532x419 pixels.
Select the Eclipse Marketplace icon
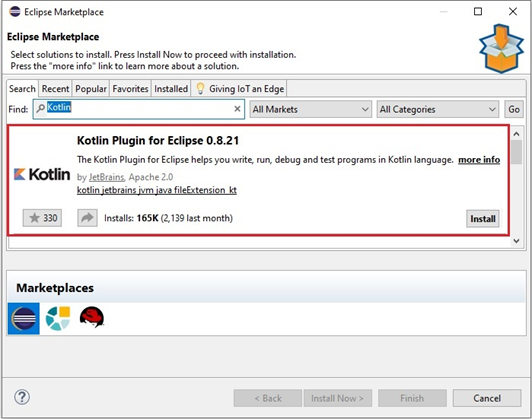point(24,319)
